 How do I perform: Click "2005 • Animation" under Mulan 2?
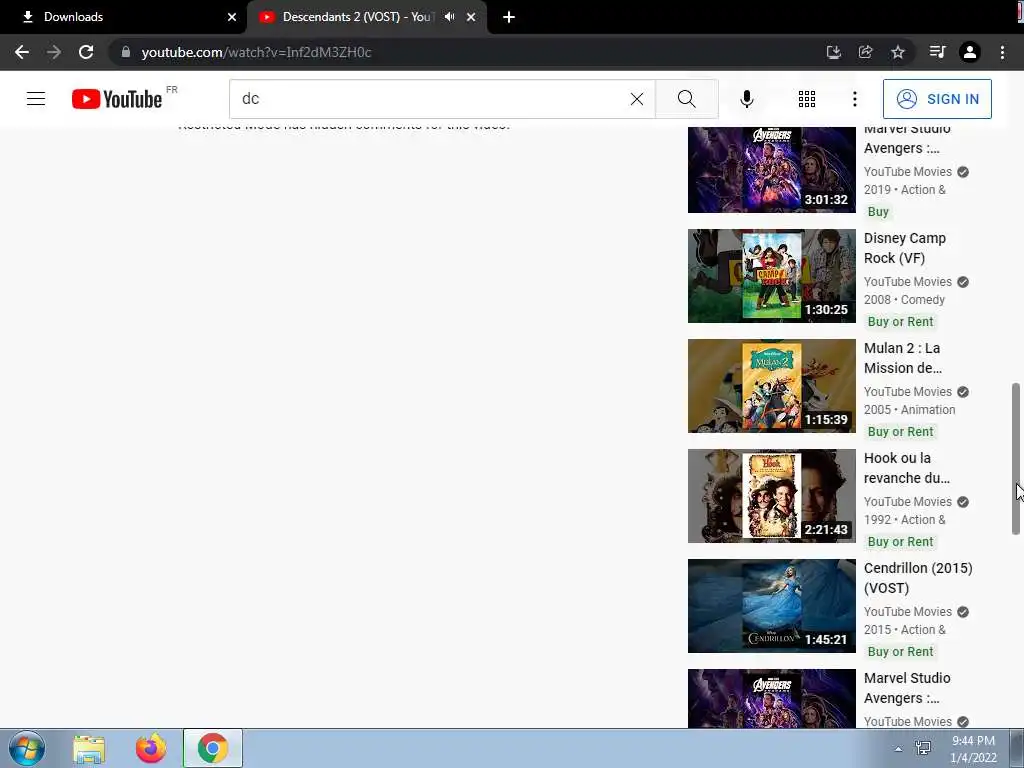(x=910, y=409)
